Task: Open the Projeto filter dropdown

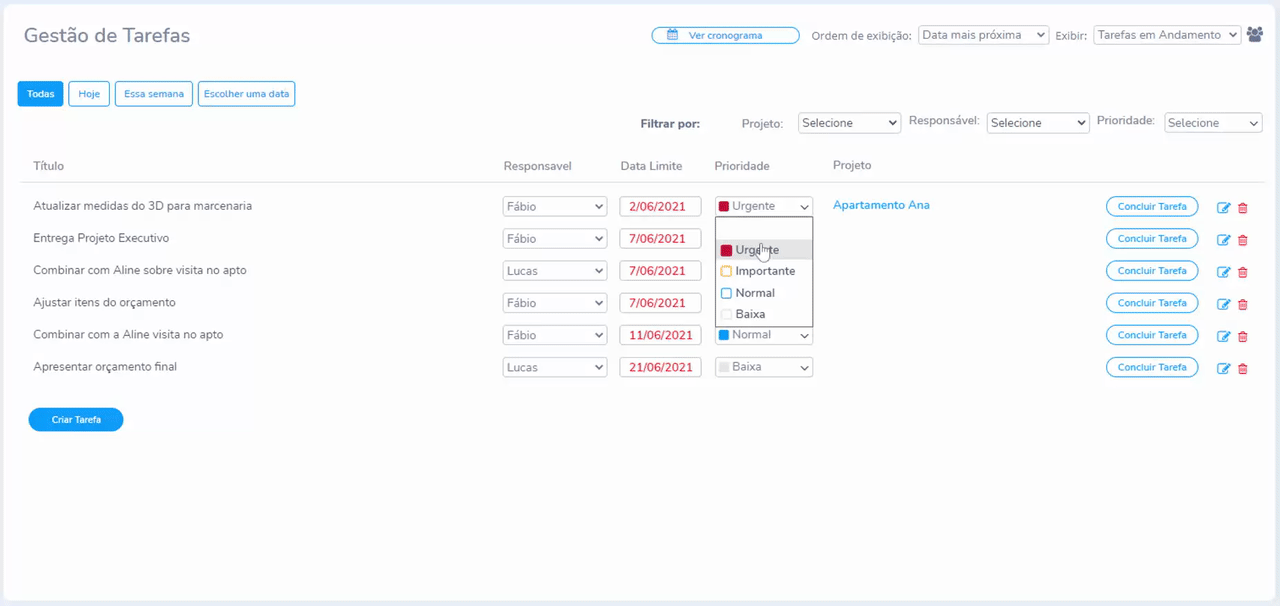Action: point(849,123)
